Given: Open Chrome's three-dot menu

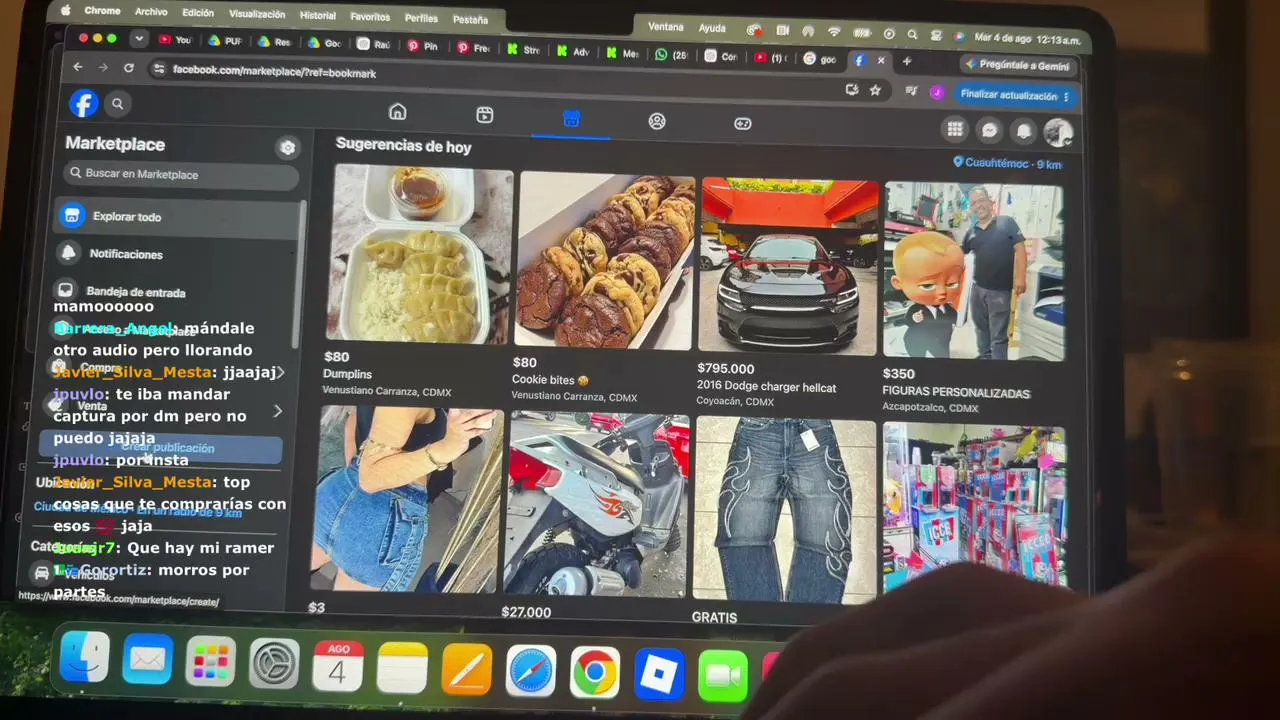Looking at the screenshot, I should [x=1066, y=97].
